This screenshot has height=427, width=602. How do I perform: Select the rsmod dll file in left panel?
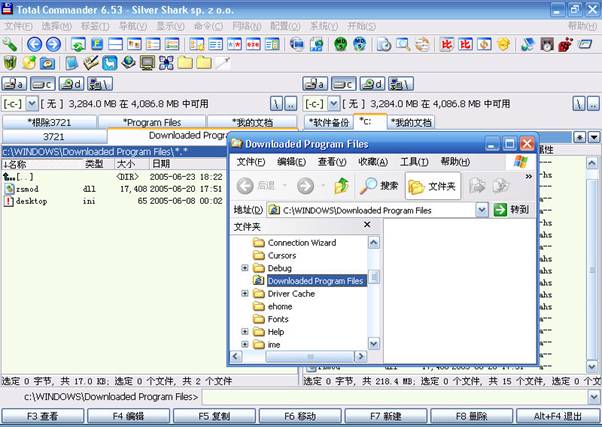click(28, 188)
